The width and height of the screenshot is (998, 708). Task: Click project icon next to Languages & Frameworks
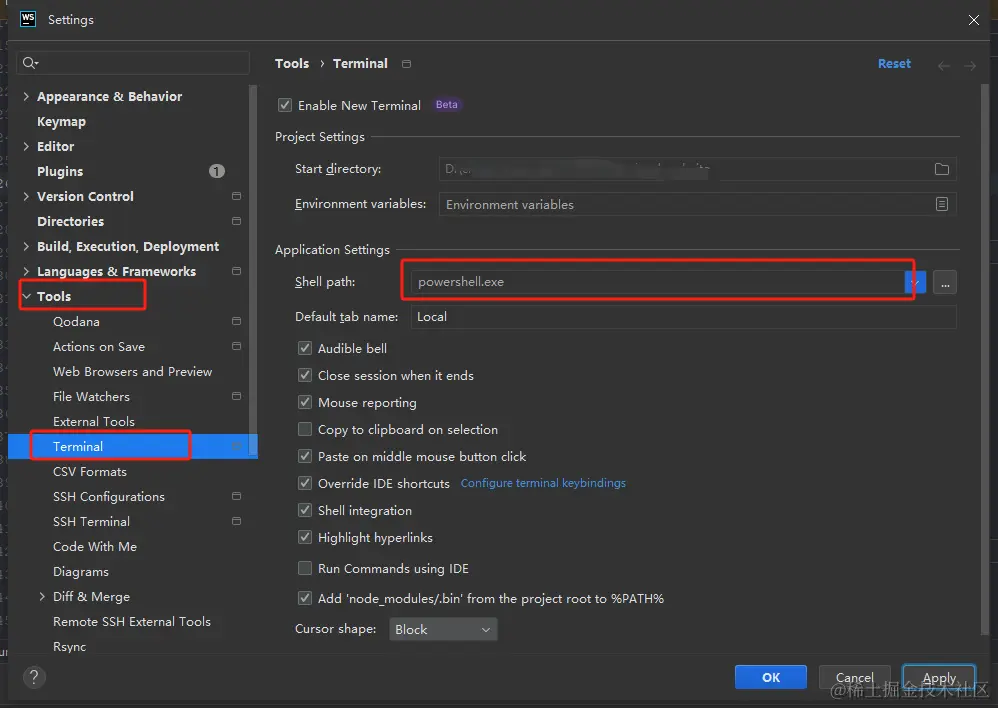point(236,271)
